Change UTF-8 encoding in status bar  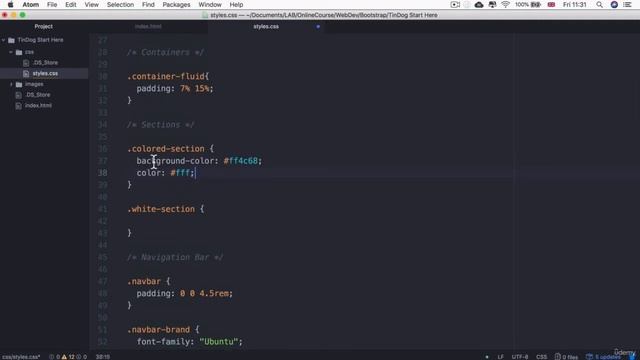(520, 357)
